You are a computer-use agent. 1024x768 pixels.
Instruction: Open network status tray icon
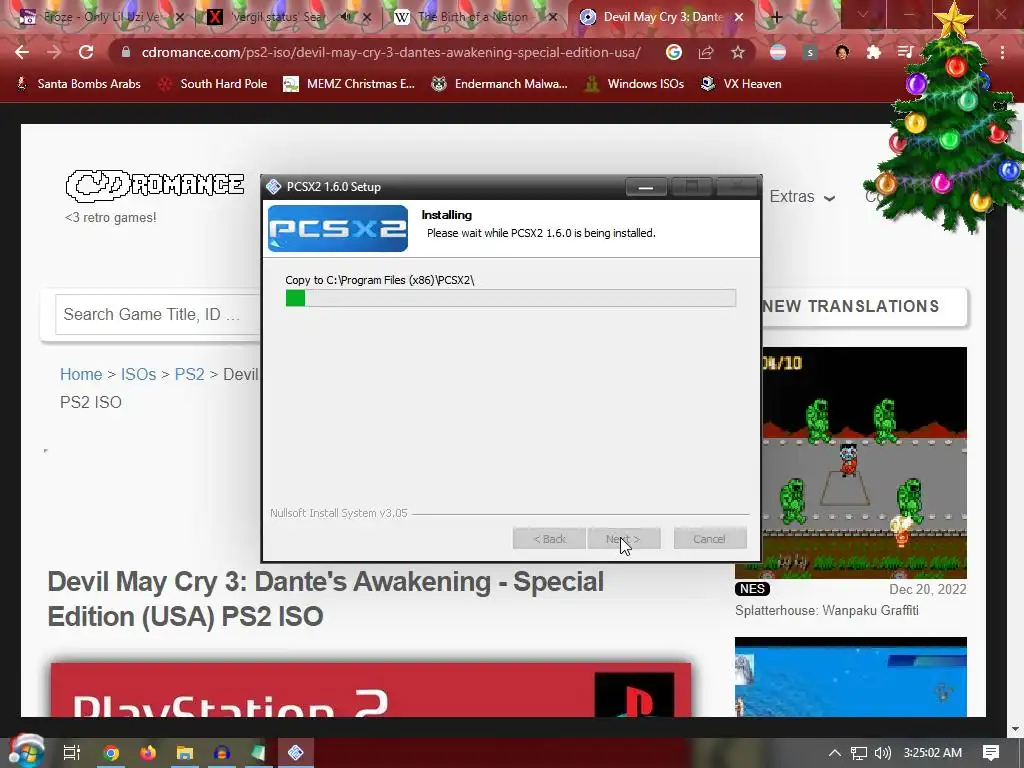(859, 753)
